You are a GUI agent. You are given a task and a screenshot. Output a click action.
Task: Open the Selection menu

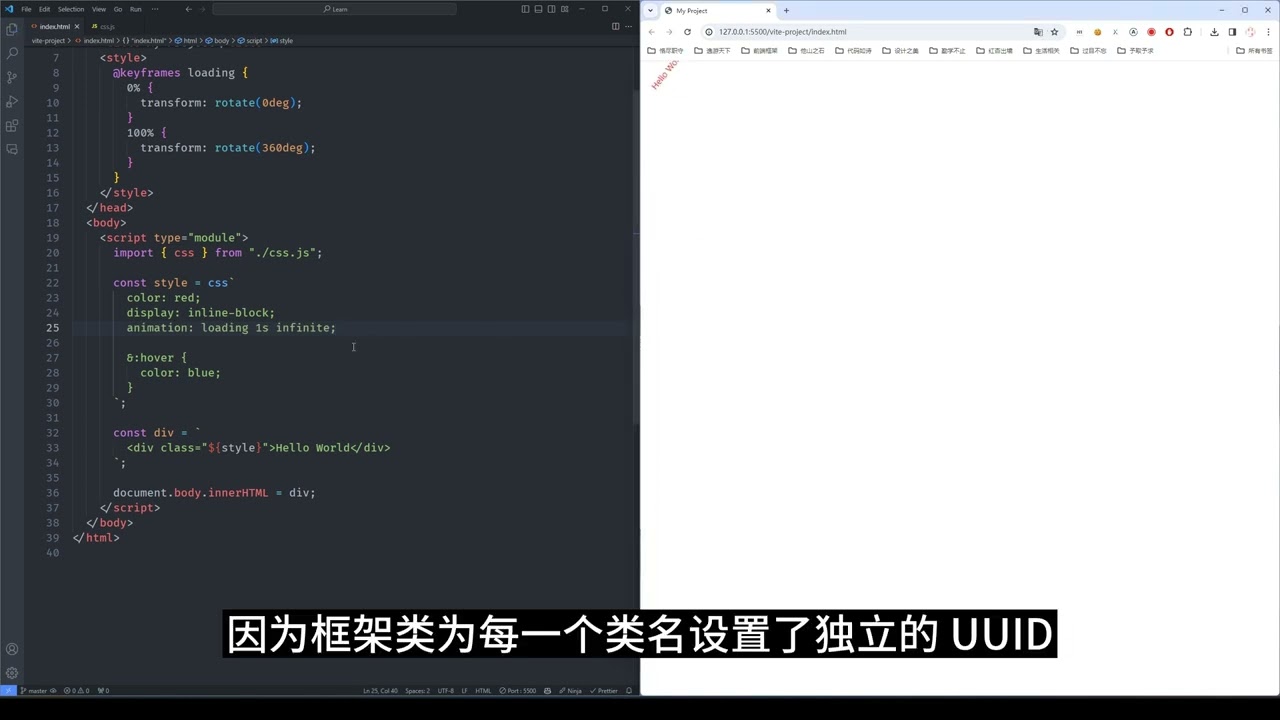(71, 9)
